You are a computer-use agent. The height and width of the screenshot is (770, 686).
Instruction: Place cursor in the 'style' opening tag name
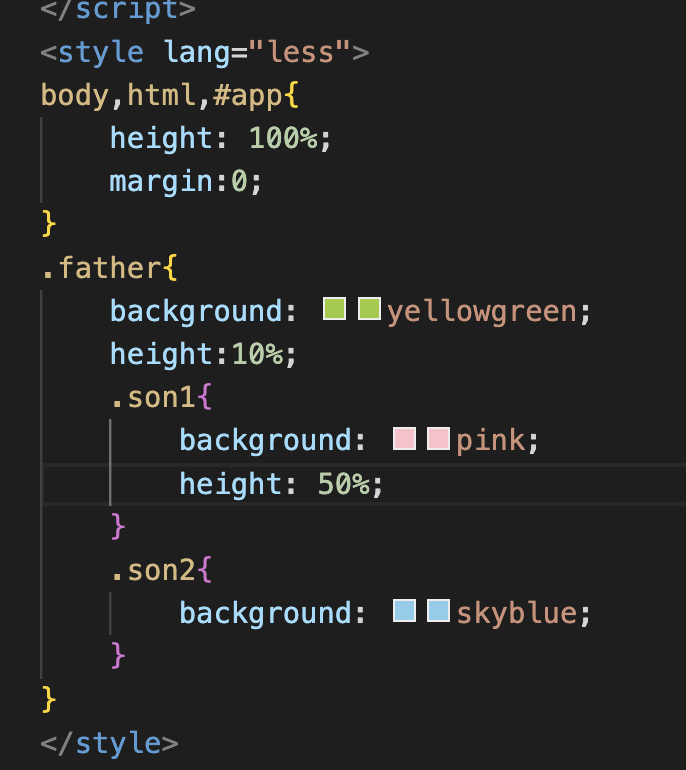pos(101,52)
